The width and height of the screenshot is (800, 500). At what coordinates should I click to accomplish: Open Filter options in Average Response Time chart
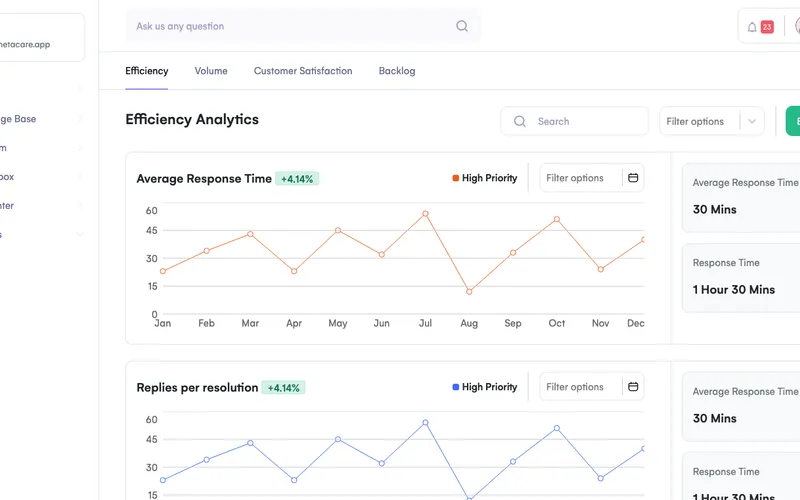click(x=591, y=178)
